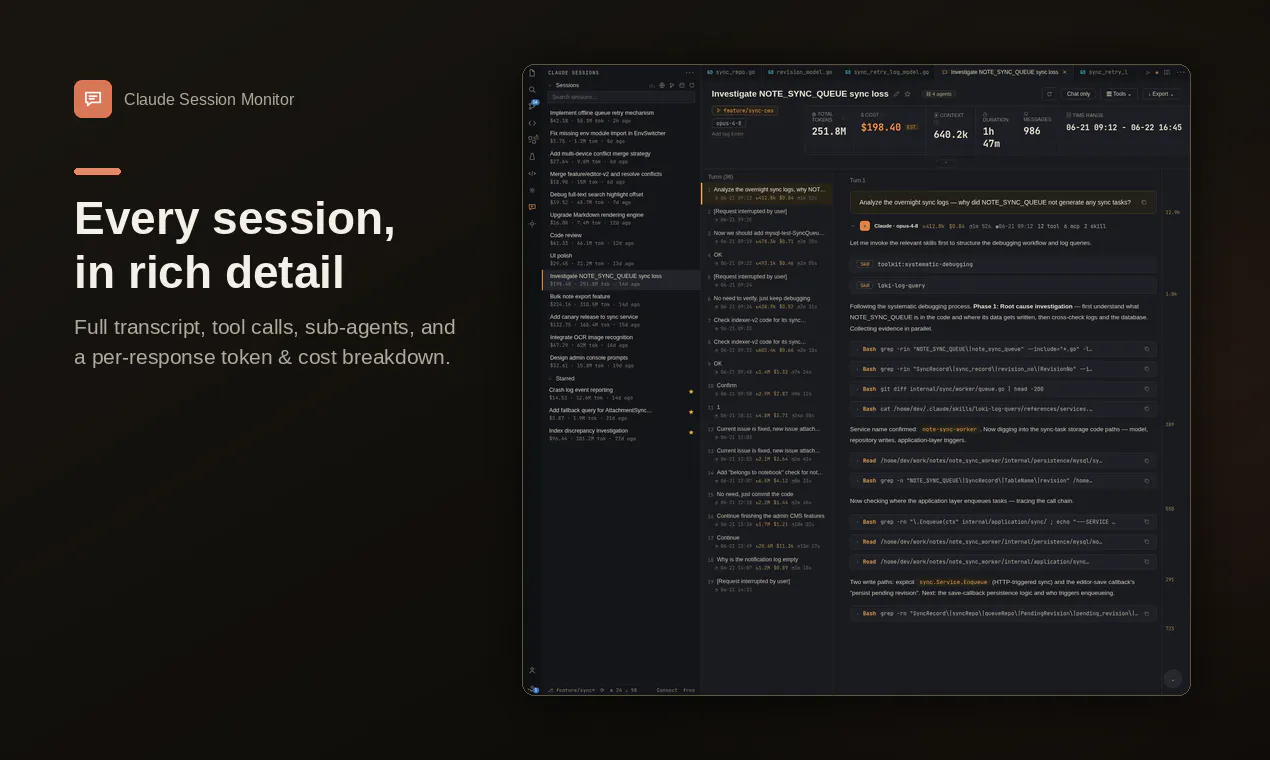Image resolution: width=1270 pixels, height=760 pixels.
Task: Copy the user prompt in Turn 1
Action: (1144, 202)
